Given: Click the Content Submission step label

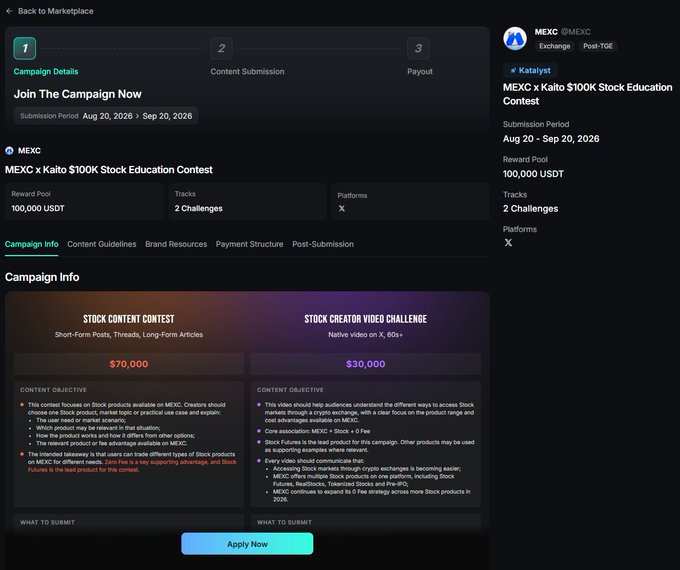Looking at the screenshot, I should [x=247, y=72].
